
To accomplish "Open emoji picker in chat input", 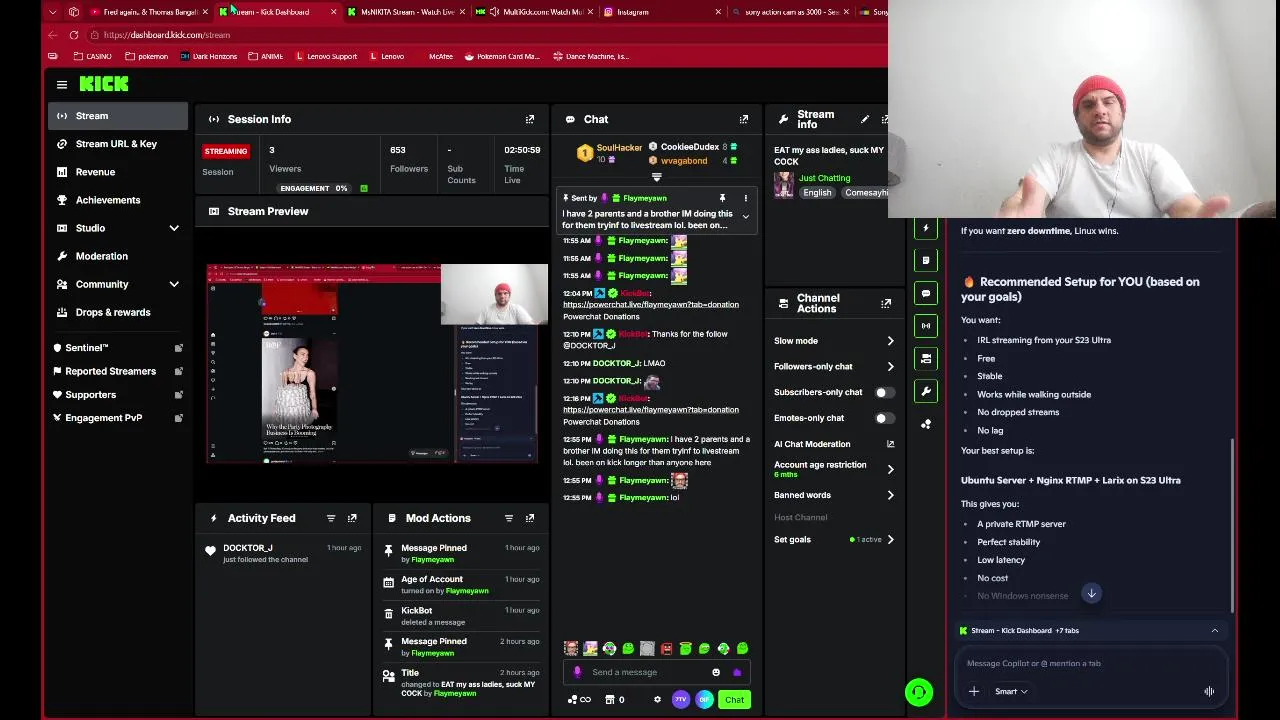I will pos(716,672).
